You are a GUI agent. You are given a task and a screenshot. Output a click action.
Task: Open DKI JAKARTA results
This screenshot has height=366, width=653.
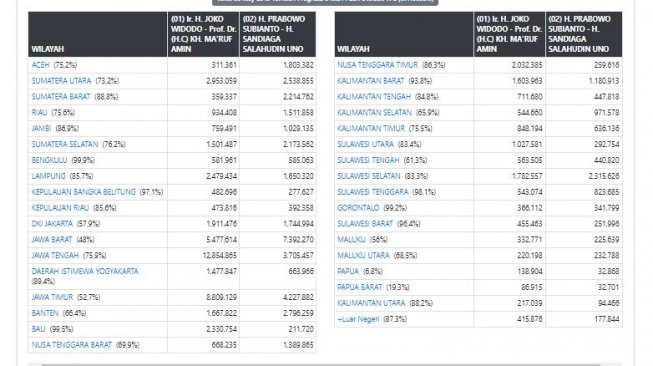point(52,224)
